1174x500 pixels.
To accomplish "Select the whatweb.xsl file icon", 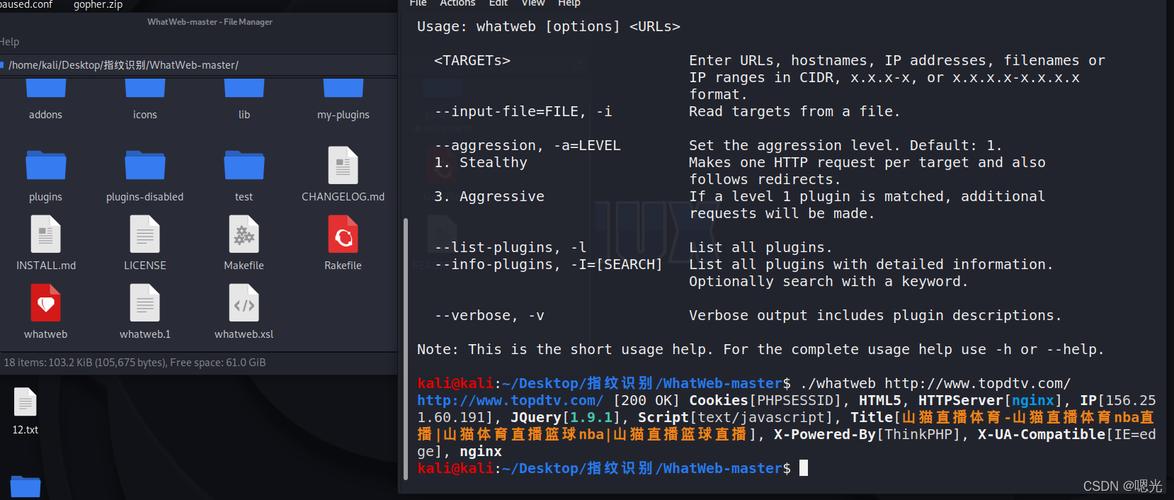I will (244, 302).
